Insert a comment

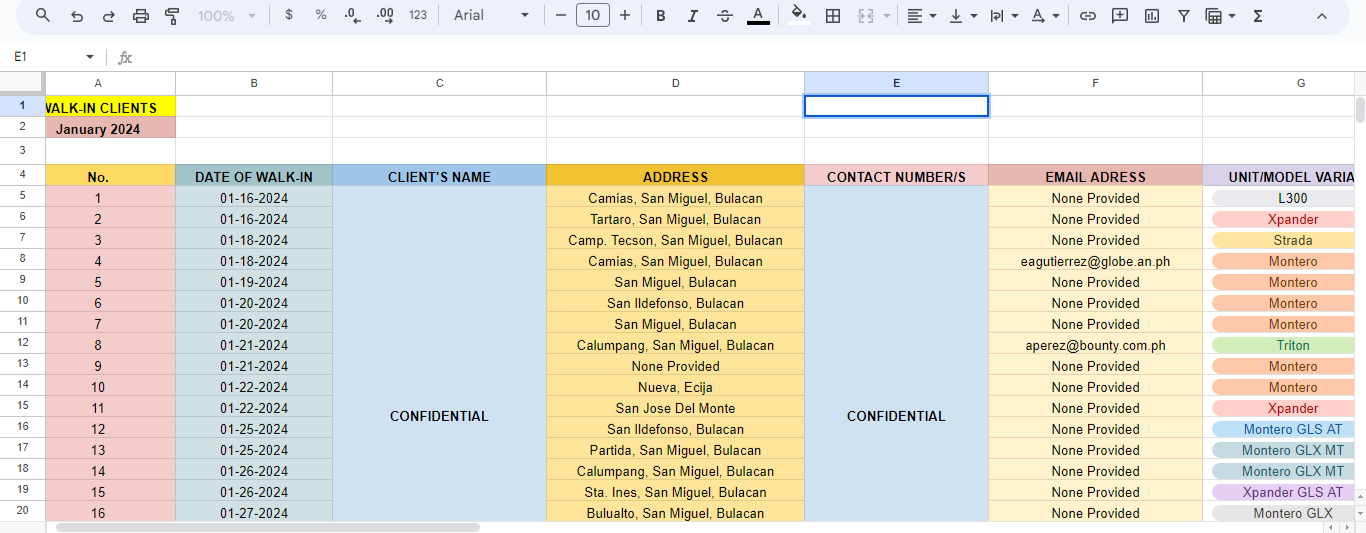1120,16
